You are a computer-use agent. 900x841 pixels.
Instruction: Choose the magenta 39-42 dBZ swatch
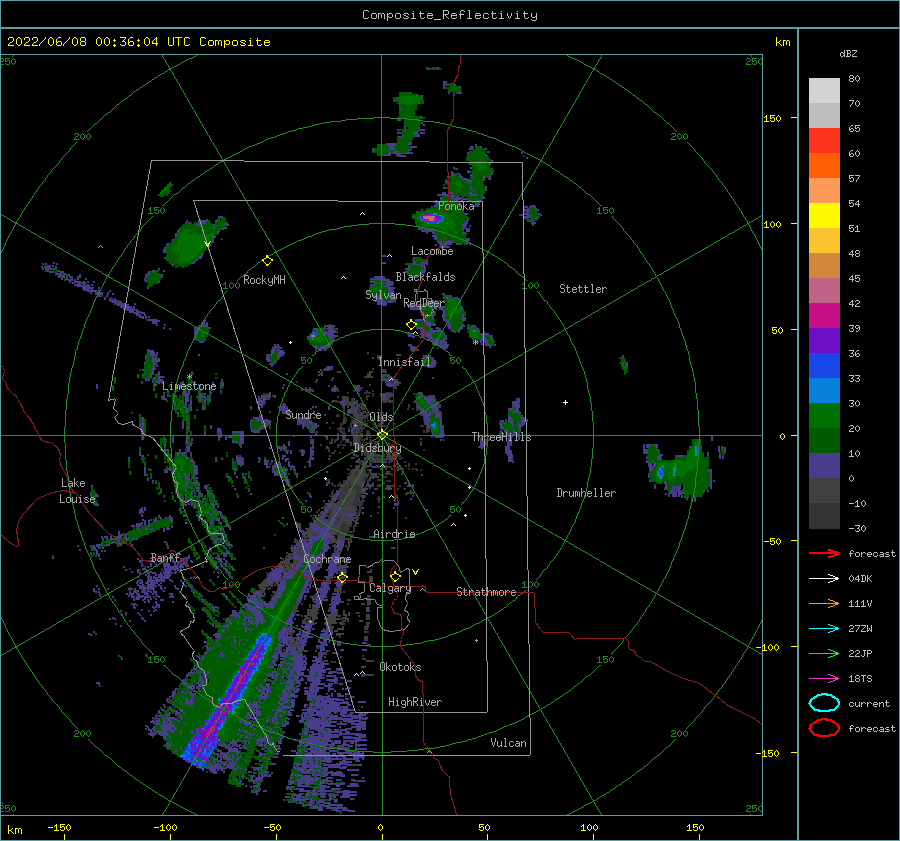pos(824,315)
